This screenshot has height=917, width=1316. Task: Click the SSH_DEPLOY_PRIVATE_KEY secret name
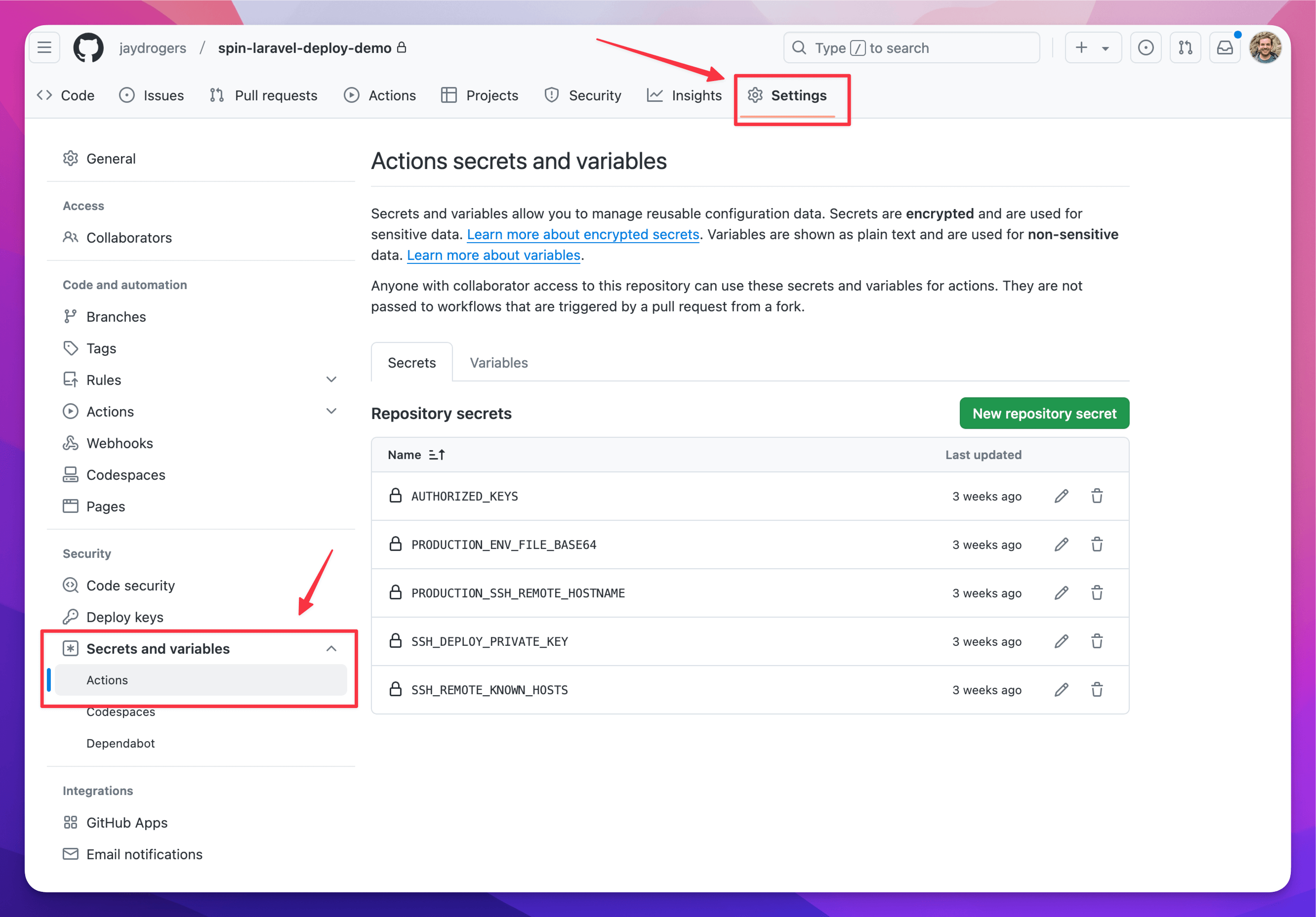[x=490, y=641]
